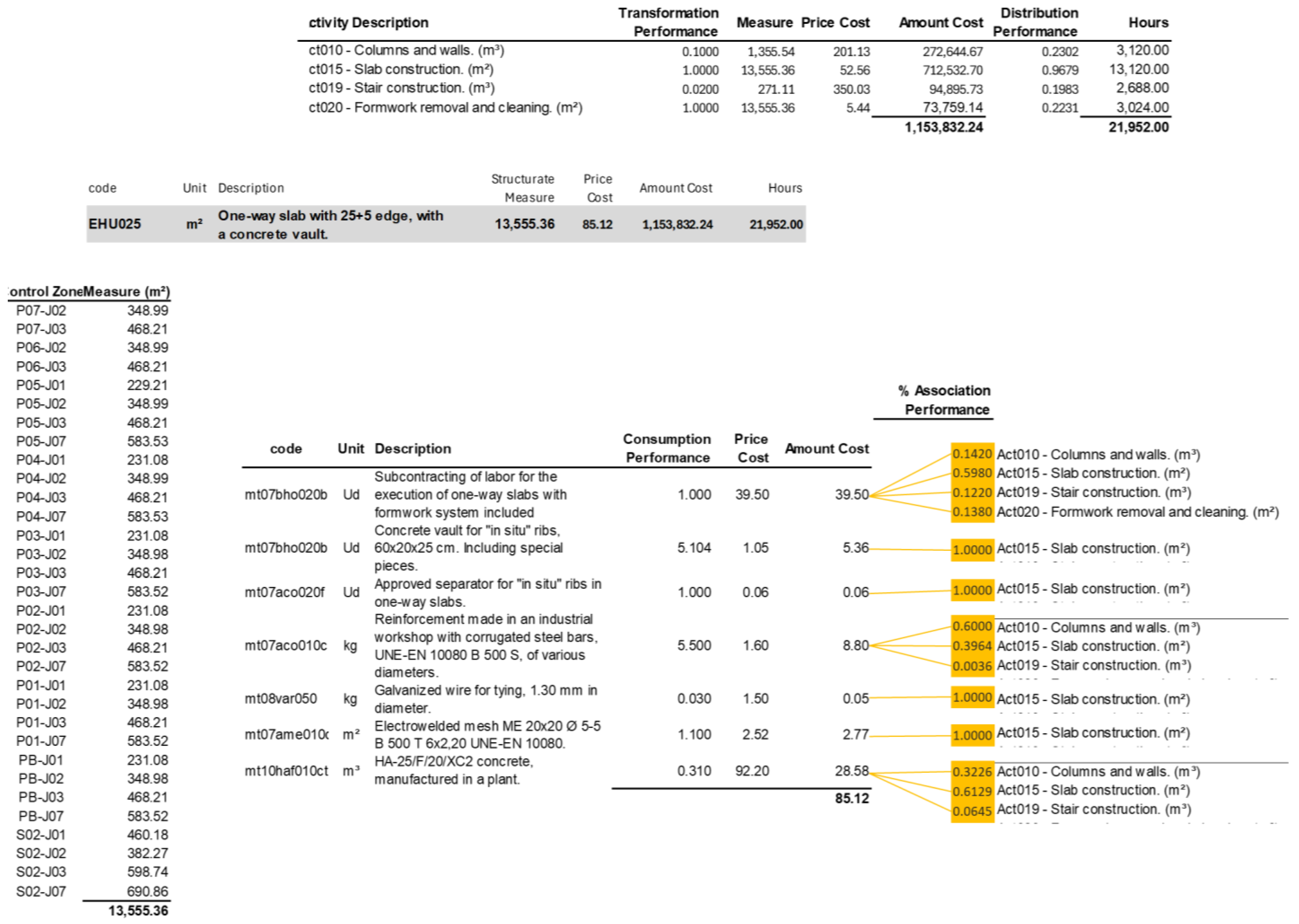Click the 85.12 total amount cost

[x=852, y=798]
